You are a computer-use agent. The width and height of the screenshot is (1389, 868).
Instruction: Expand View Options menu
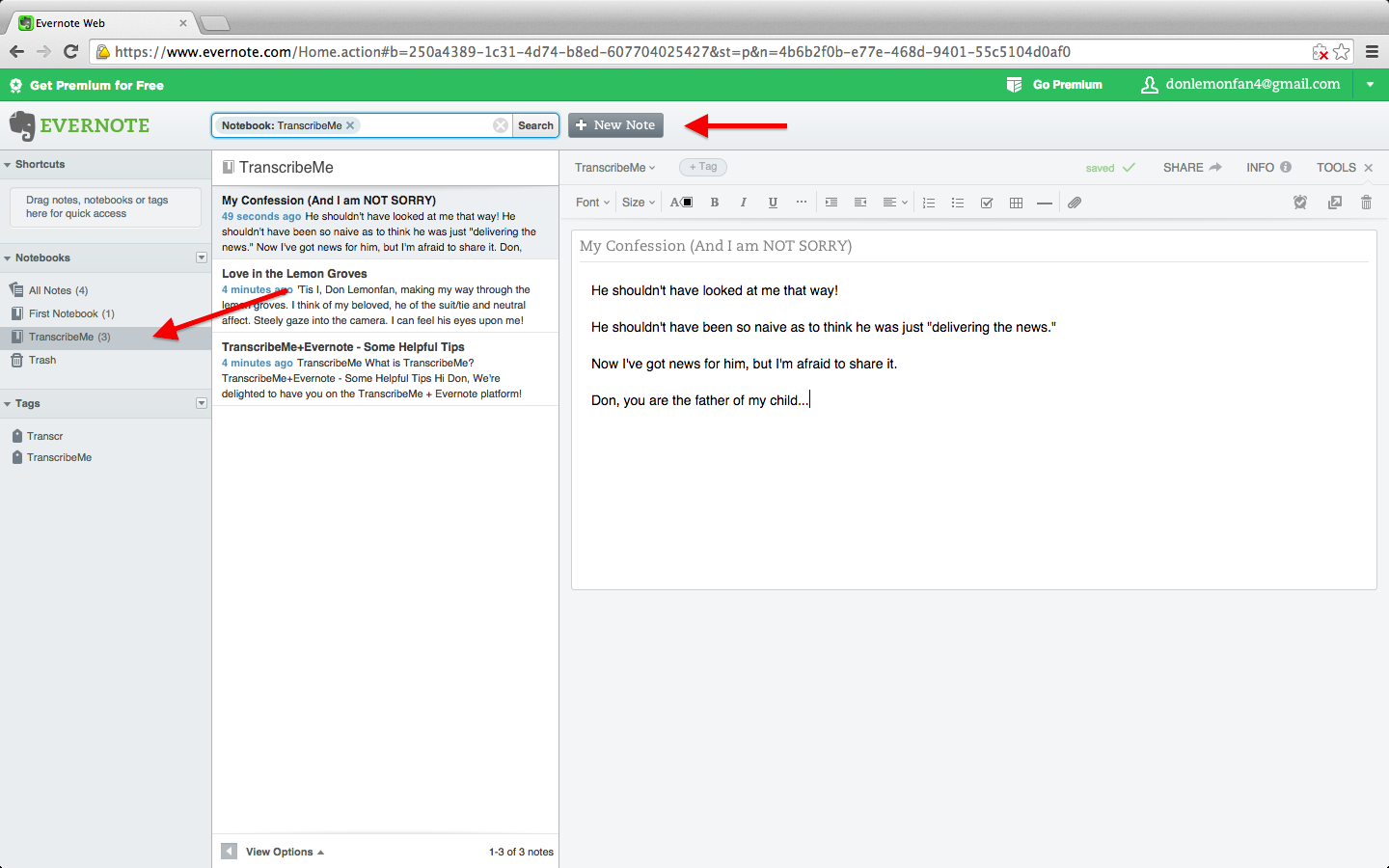(x=285, y=852)
